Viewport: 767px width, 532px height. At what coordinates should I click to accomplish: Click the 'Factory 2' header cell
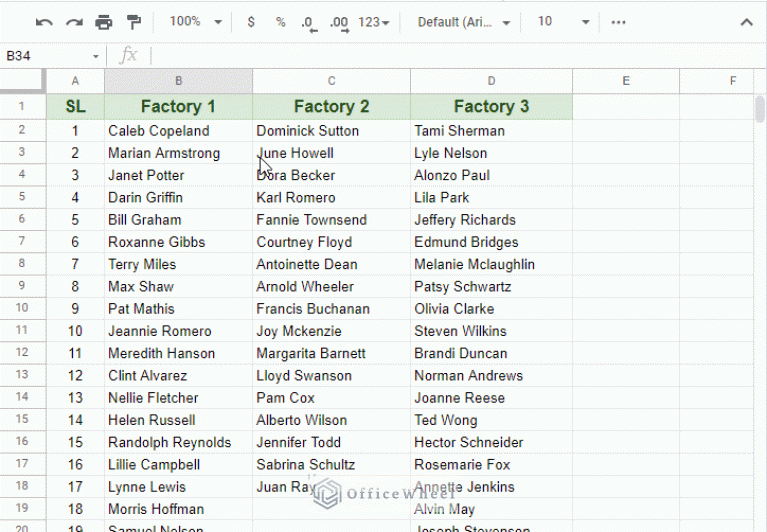(332, 107)
